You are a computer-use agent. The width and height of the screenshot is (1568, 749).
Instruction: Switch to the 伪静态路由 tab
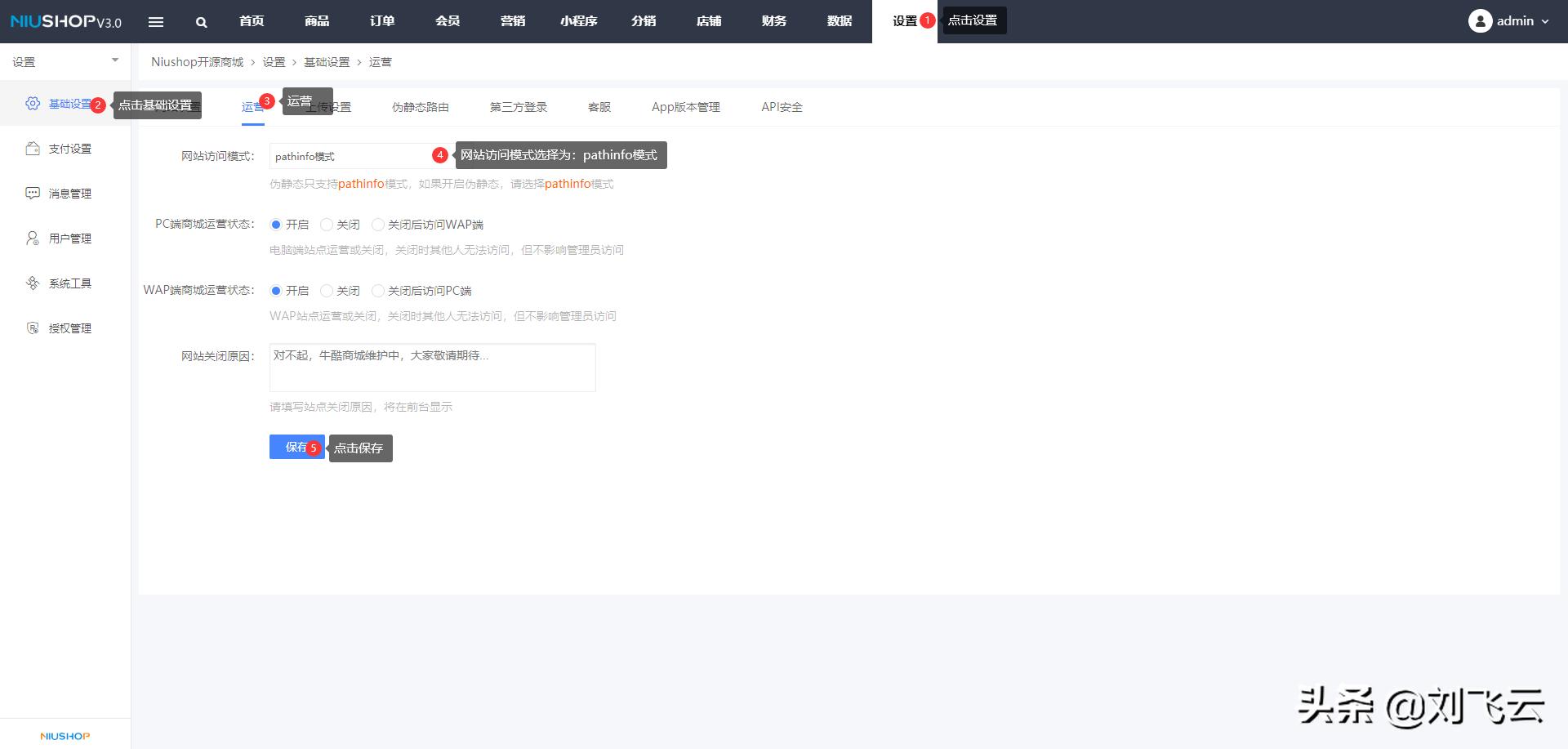pyautogui.click(x=419, y=107)
